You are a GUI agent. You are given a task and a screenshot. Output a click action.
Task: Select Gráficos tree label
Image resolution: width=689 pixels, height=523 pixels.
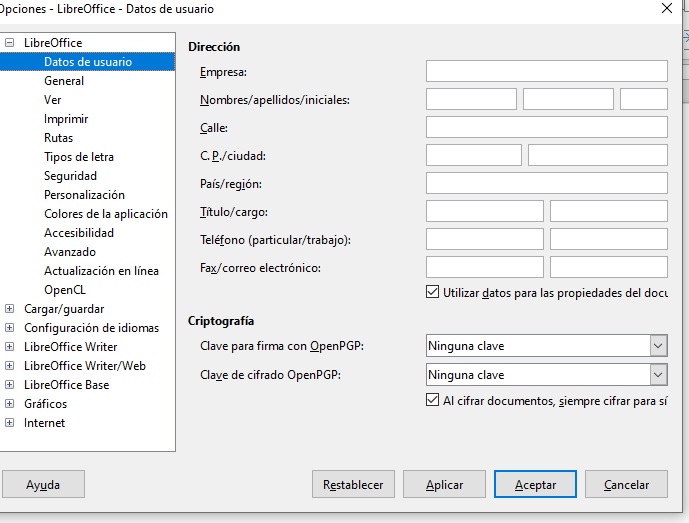pos(45,403)
